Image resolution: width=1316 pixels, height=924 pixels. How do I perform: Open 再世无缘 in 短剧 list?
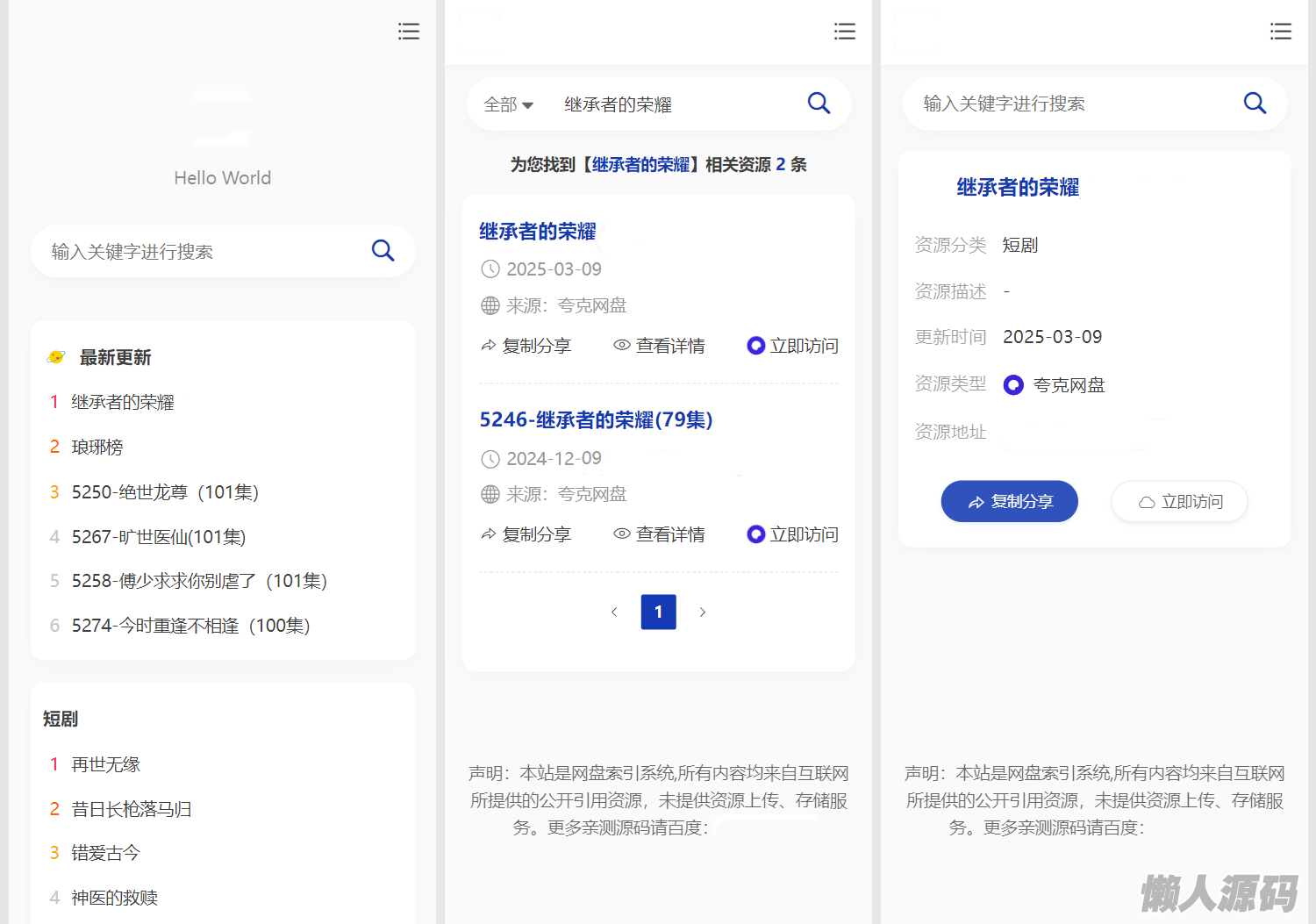click(x=106, y=765)
